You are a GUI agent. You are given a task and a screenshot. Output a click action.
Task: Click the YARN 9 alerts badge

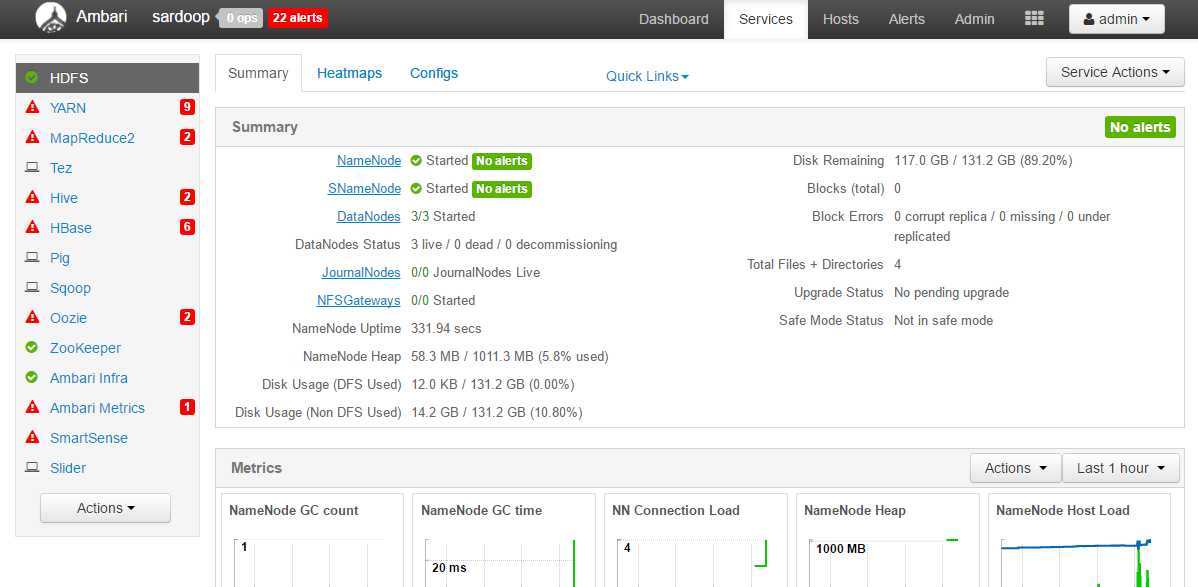tap(187, 107)
